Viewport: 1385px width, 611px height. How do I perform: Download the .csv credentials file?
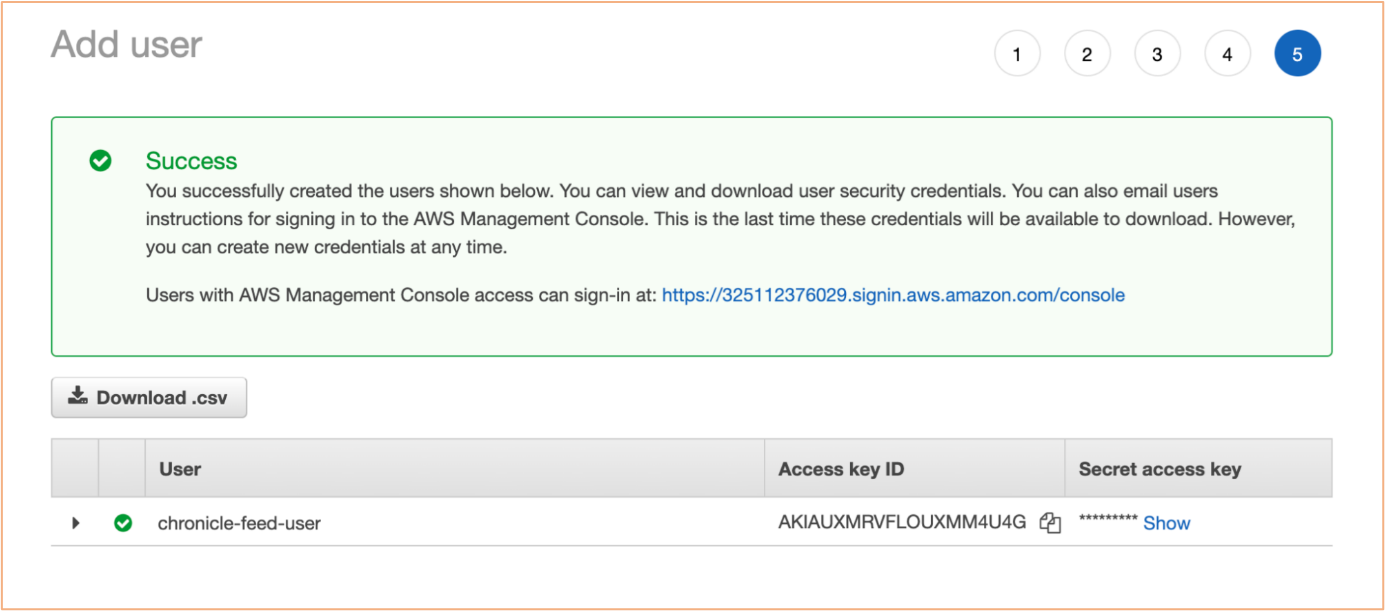(149, 397)
